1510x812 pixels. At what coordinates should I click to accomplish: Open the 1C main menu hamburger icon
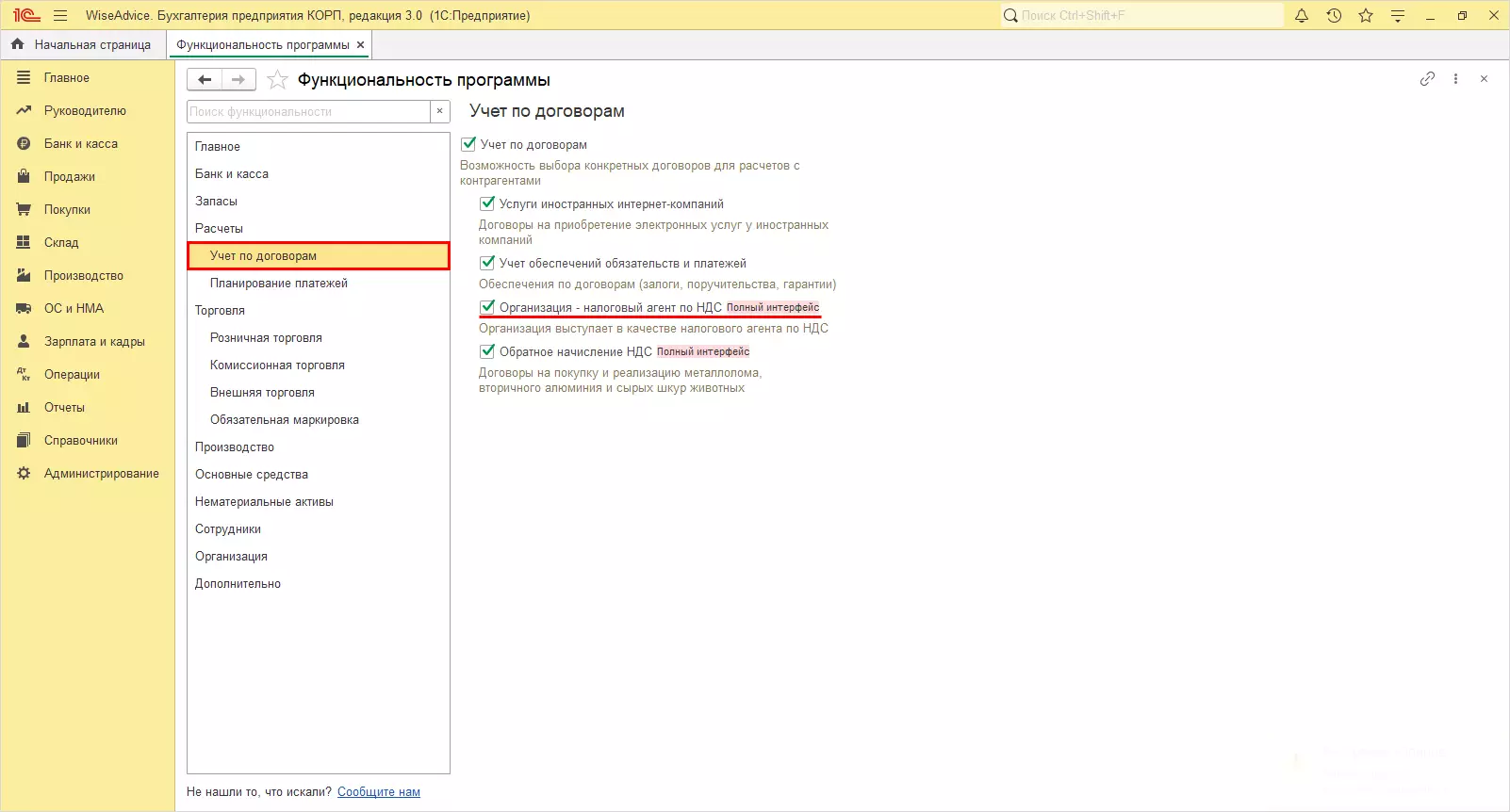[x=60, y=15]
